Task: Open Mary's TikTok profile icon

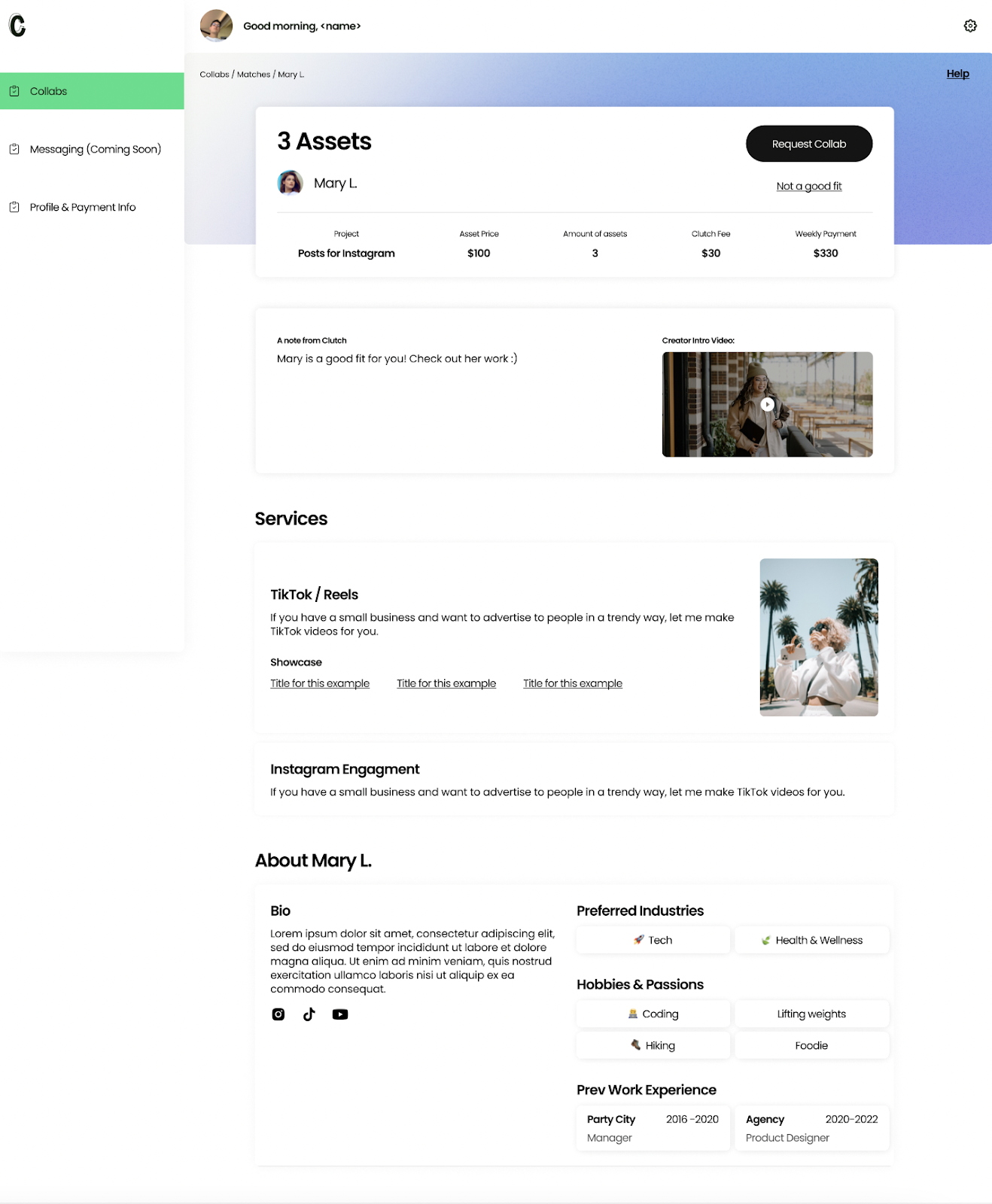Action: [x=309, y=1014]
